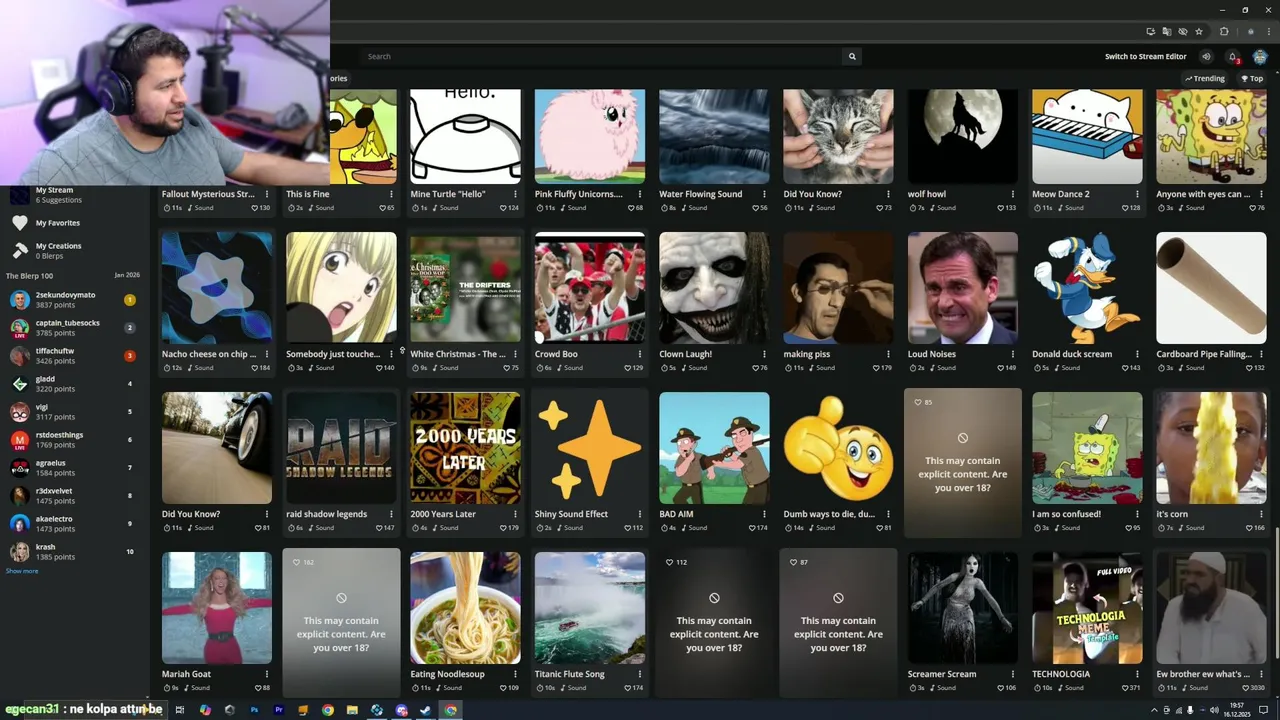
Task: Open options menu for Mariah Goat
Action: 267,674
